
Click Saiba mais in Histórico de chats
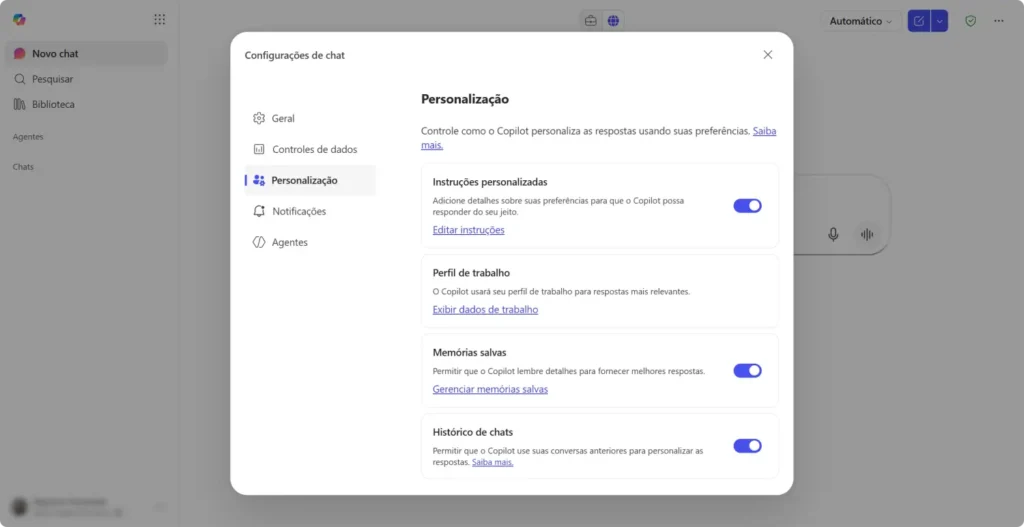[492, 462]
